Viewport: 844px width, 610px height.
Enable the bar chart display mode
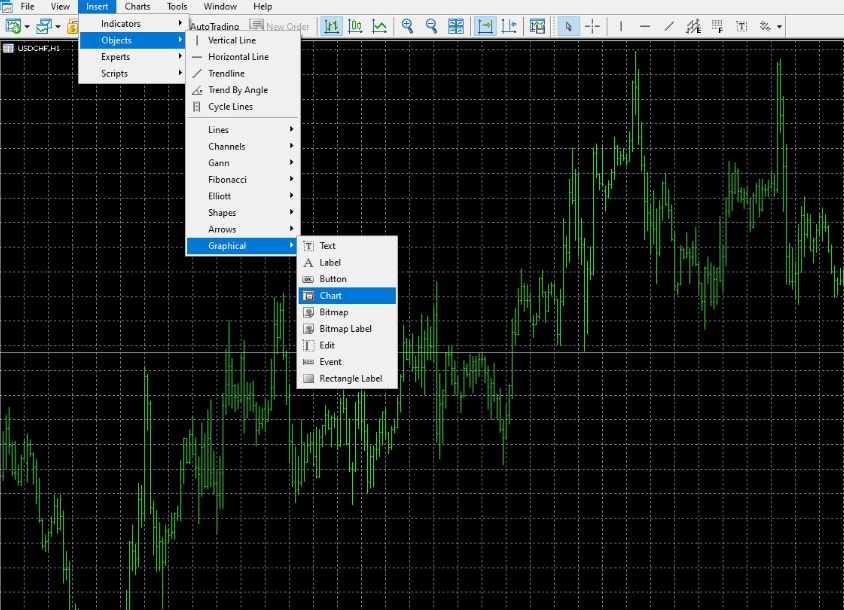(x=331, y=26)
